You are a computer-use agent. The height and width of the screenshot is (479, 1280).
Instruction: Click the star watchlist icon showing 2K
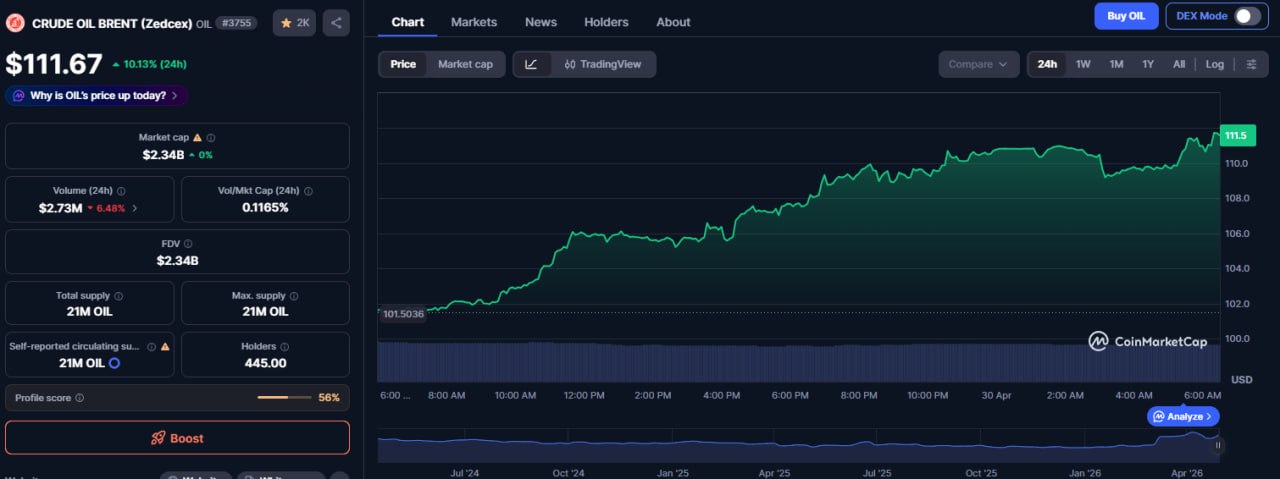295,22
